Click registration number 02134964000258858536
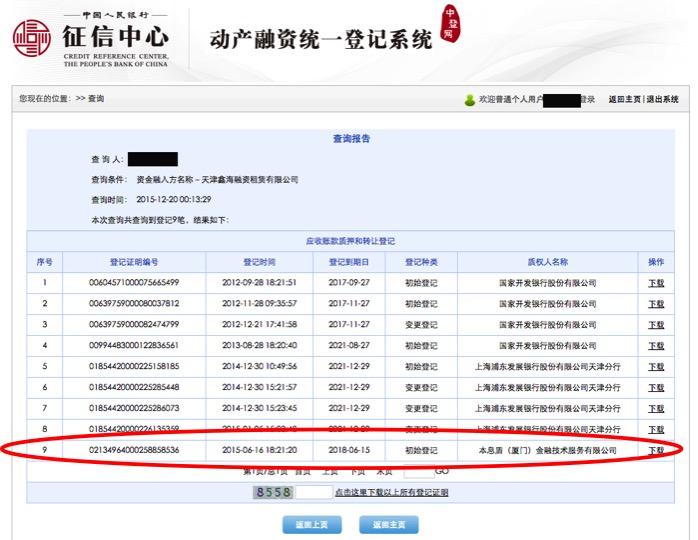The image size is (698, 540). (134, 450)
